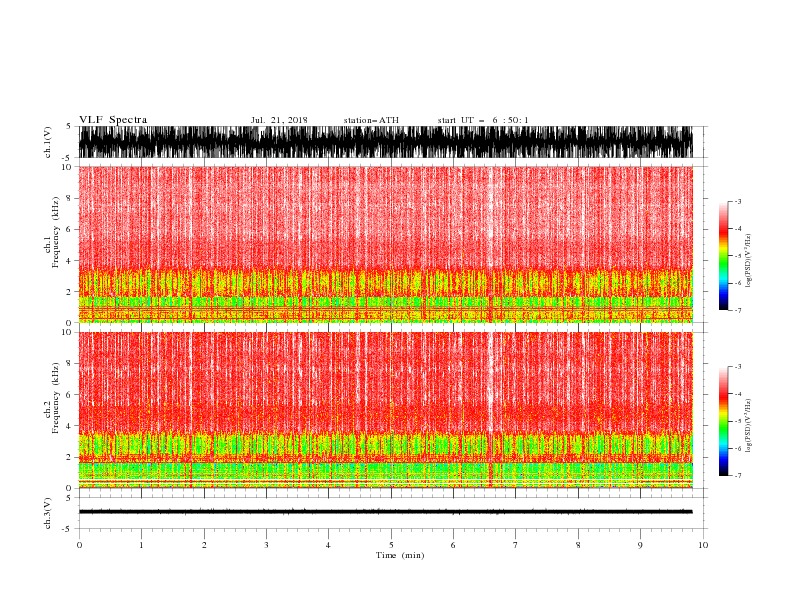Click the ch.3 waveform trace at bottom

click(x=385, y=512)
